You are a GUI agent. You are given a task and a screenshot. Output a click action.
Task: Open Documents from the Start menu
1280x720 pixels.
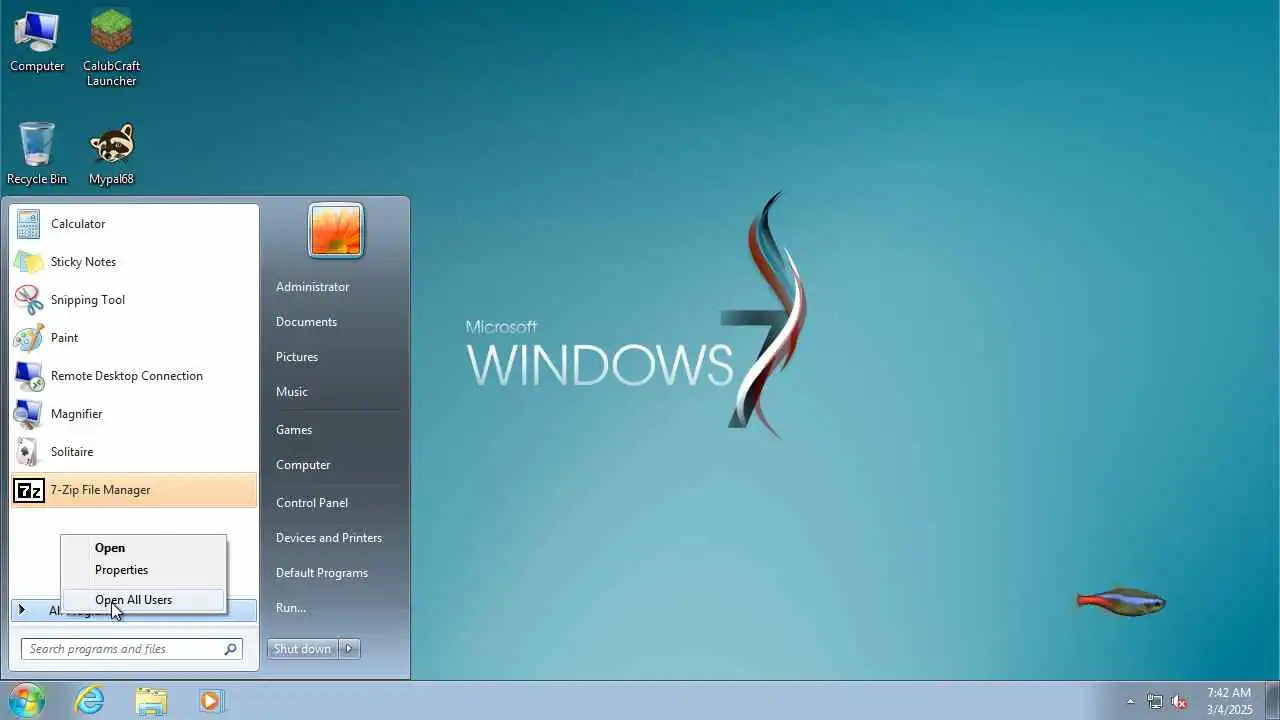pyautogui.click(x=306, y=322)
